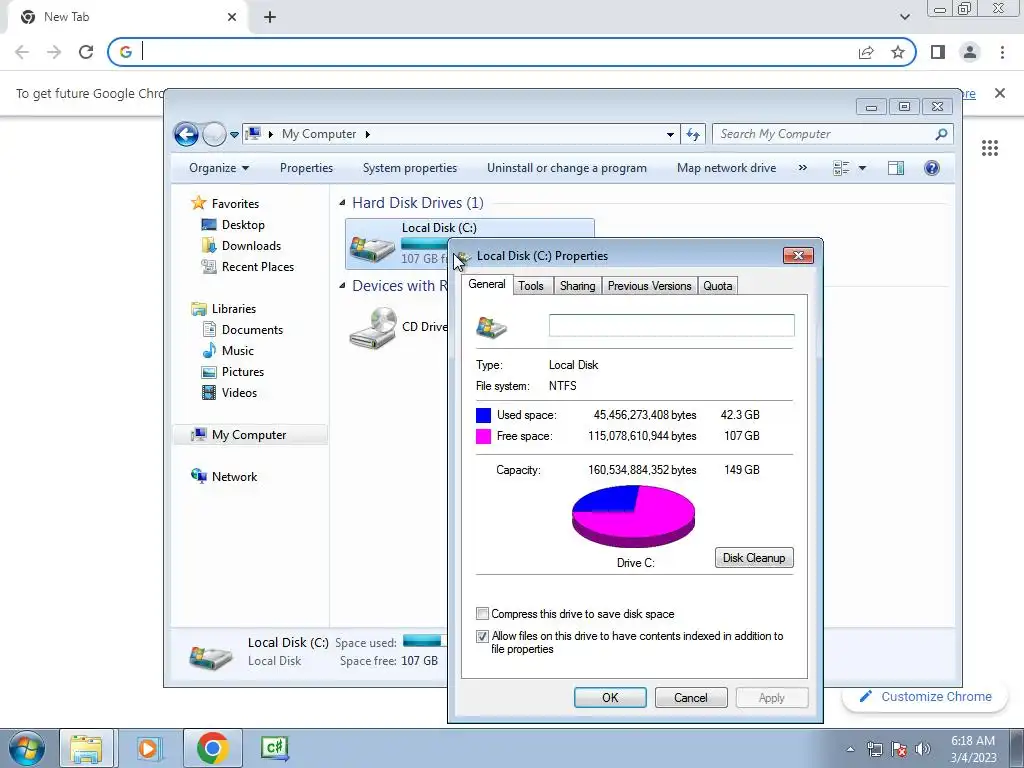Image resolution: width=1024 pixels, height=768 pixels.
Task: Switch to the Quota tab
Action: point(717,286)
